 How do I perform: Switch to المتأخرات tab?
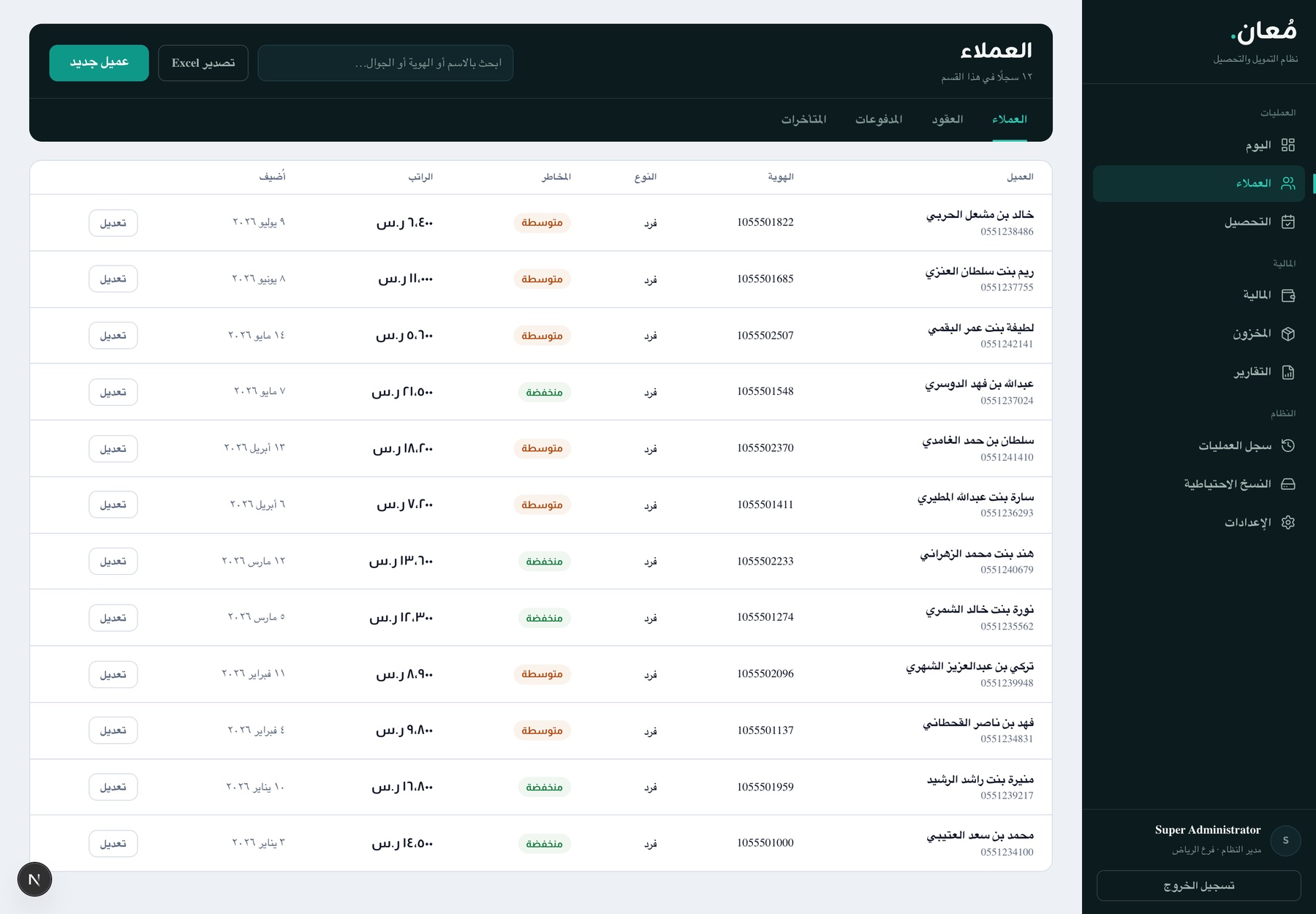coord(803,119)
